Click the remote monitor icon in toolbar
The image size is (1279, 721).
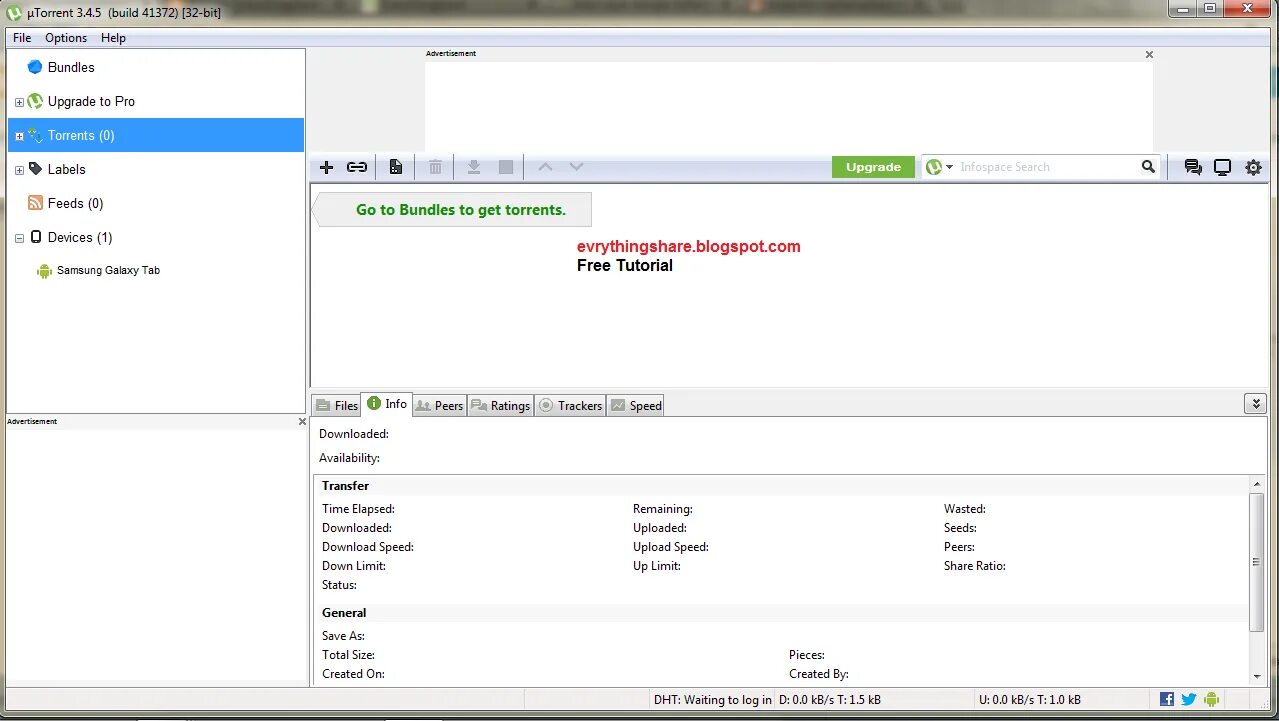click(1222, 167)
